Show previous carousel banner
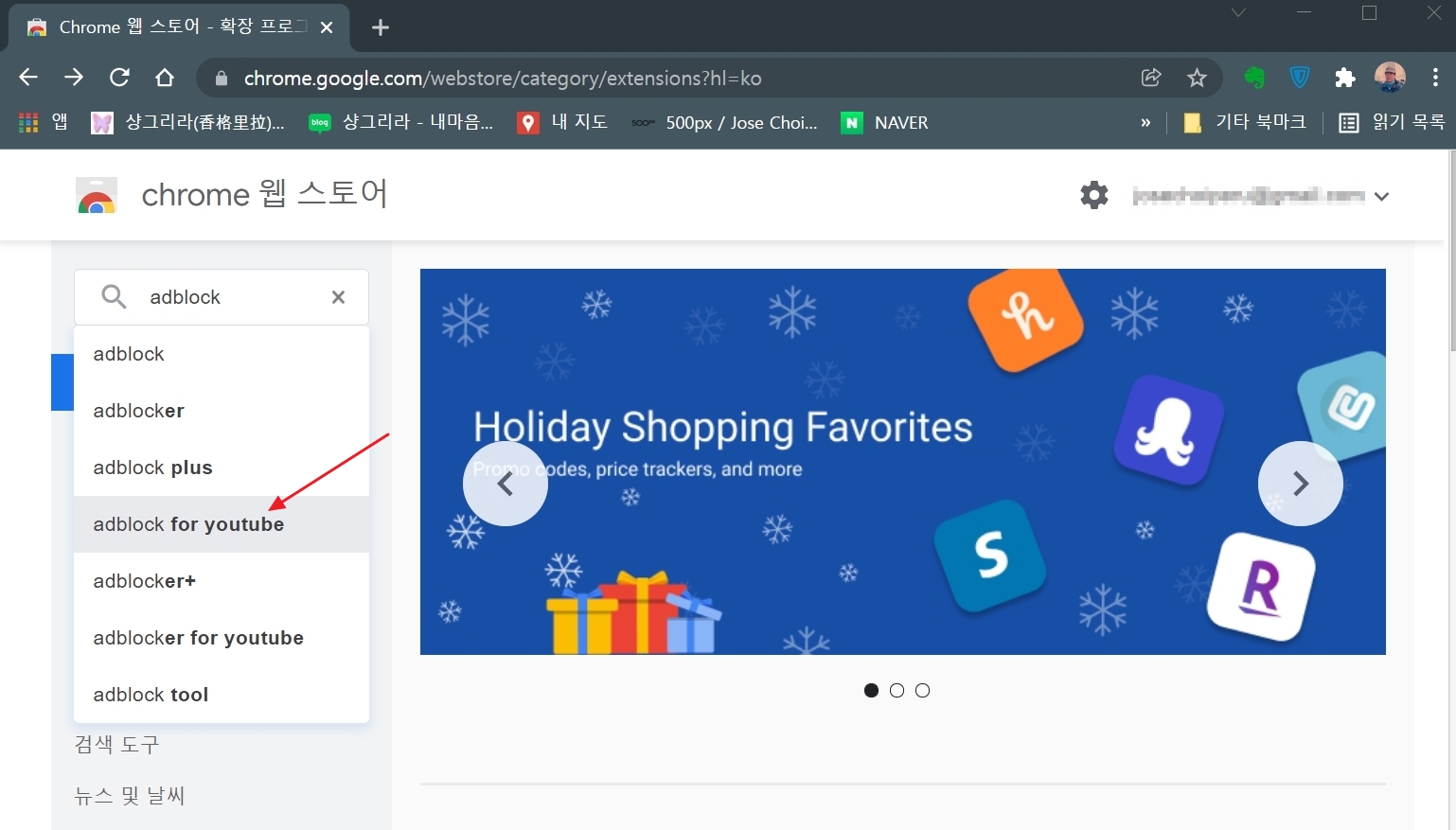 point(506,484)
